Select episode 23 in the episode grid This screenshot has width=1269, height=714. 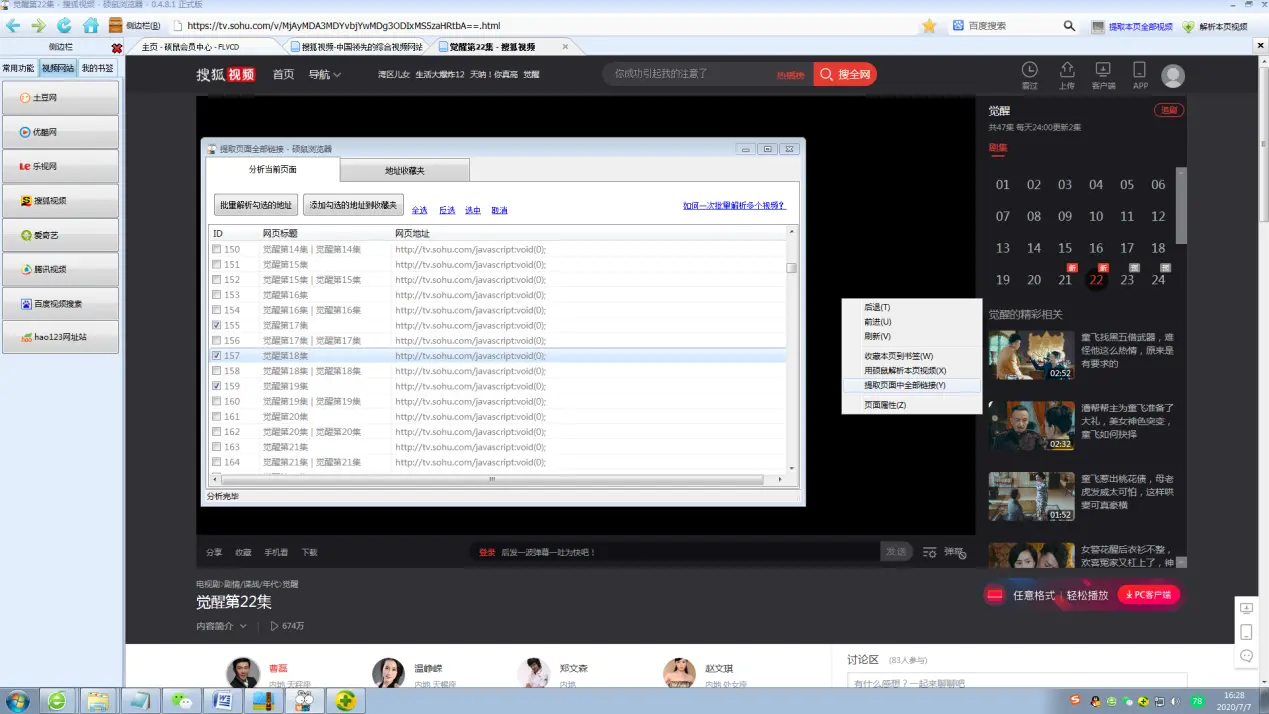1127,280
